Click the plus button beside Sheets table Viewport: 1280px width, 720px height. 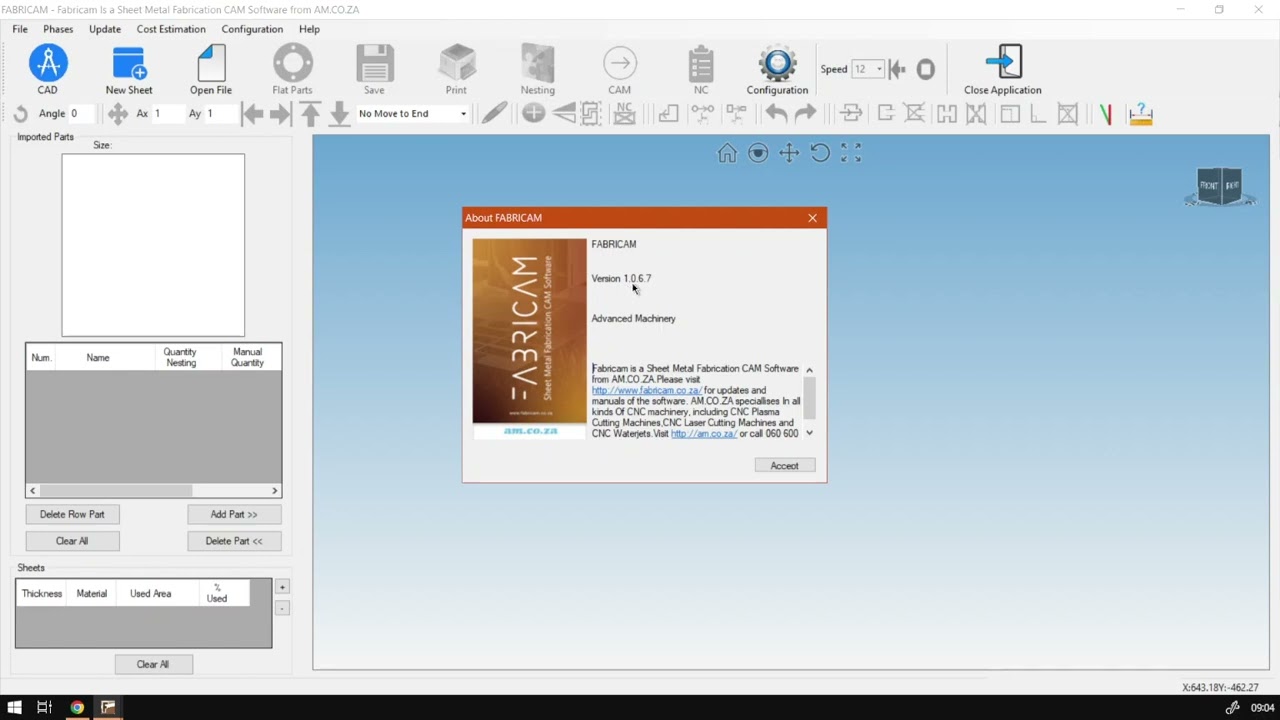tap(282, 587)
